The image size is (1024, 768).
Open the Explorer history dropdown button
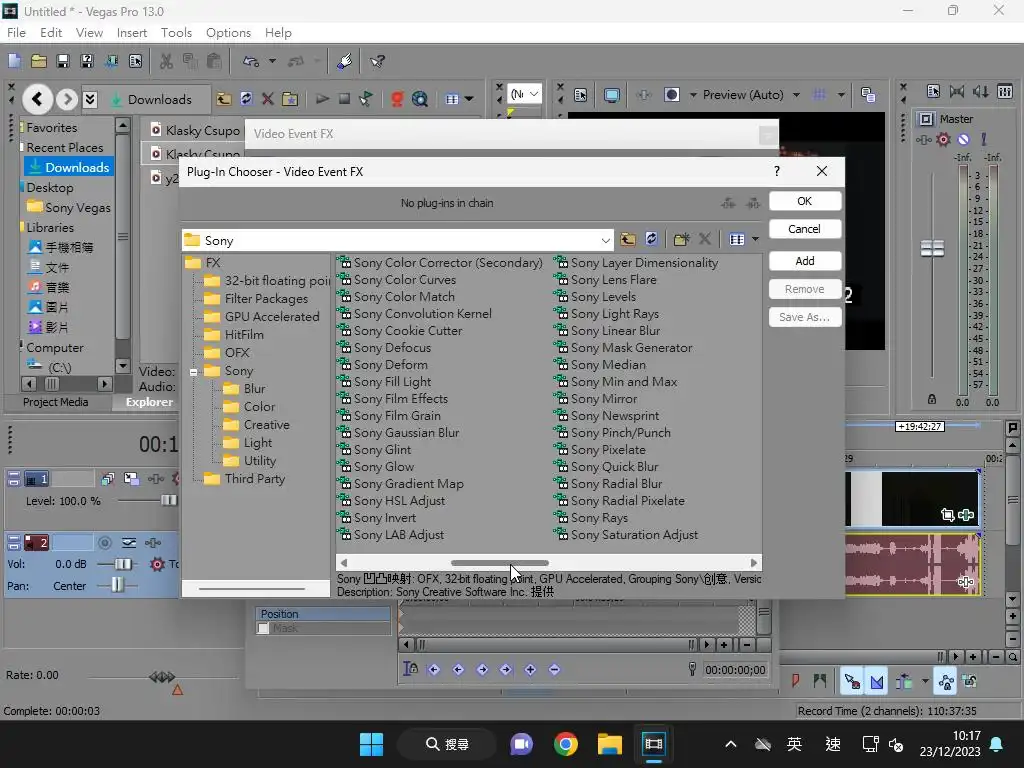coord(90,99)
